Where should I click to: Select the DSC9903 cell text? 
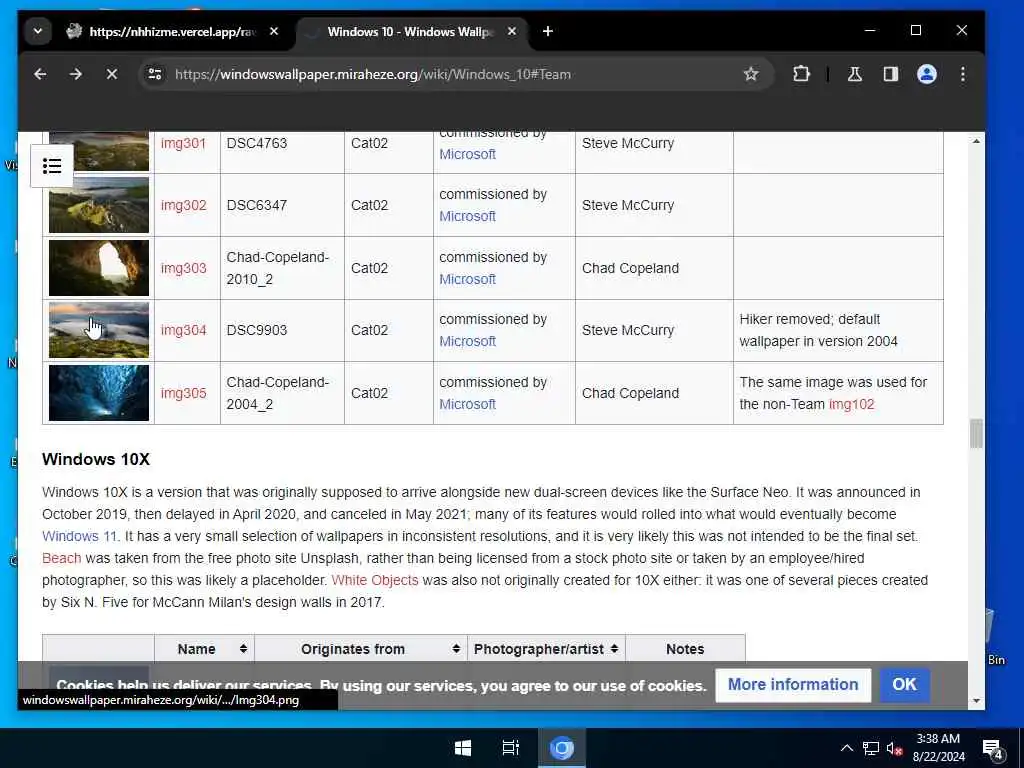(257, 330)
